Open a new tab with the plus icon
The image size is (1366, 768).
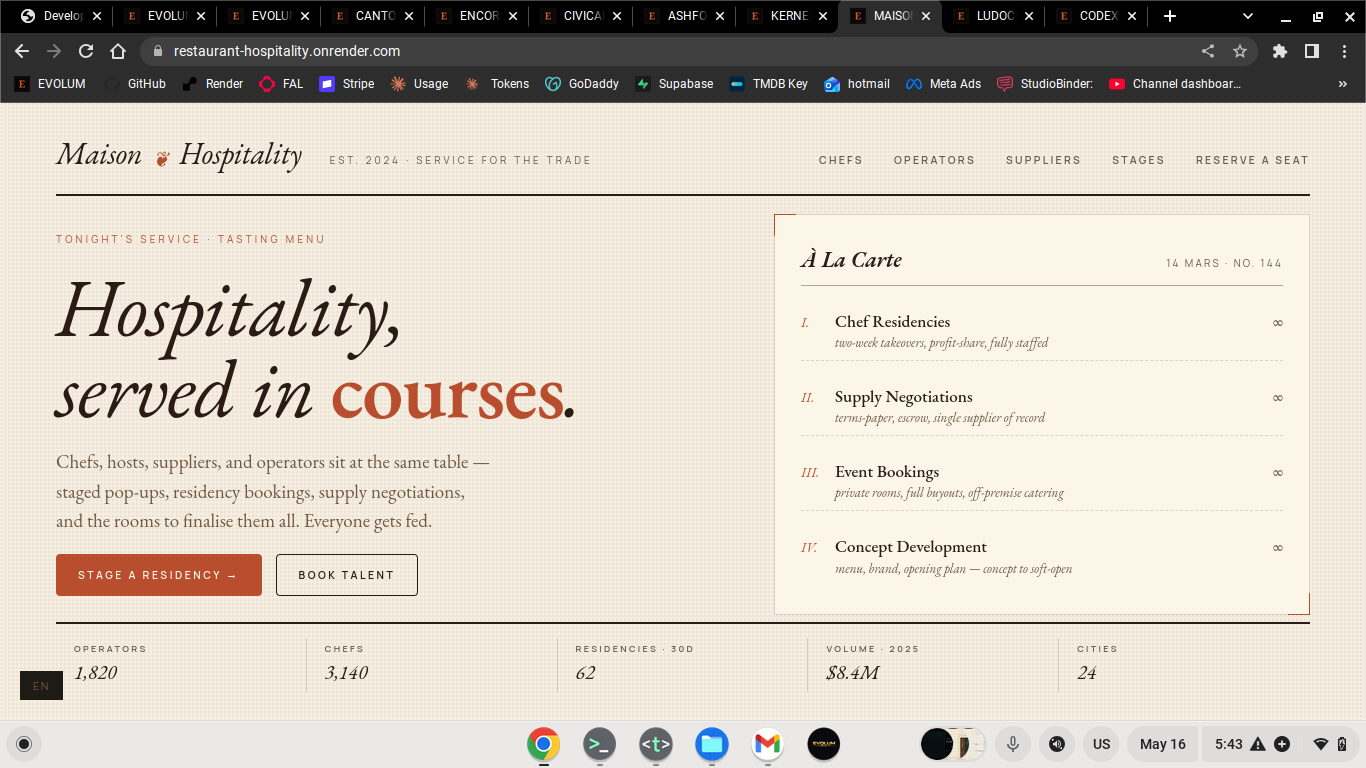pos(1170,16)
